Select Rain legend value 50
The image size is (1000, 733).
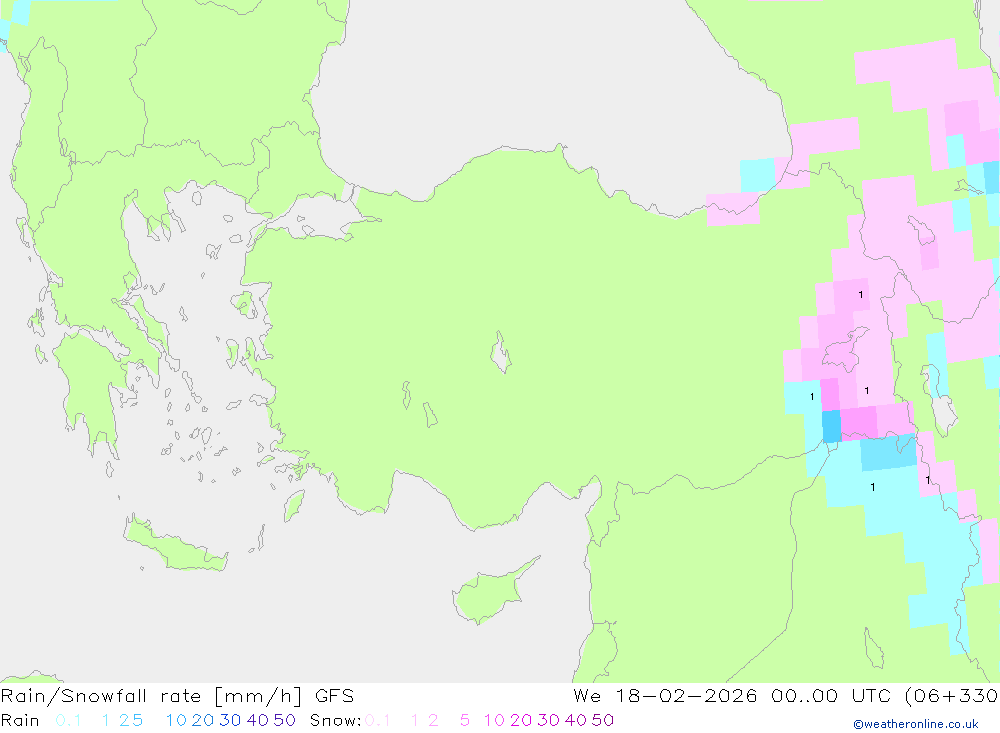[x=284, y=720]
